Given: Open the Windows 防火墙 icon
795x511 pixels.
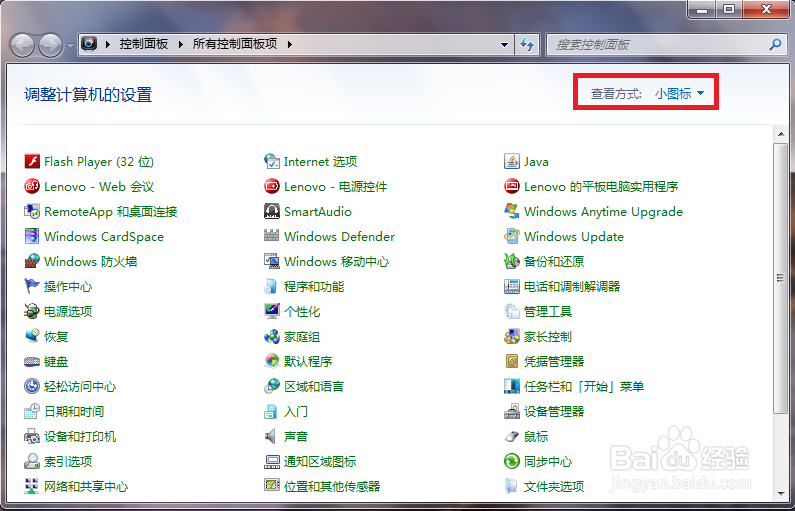Looking at the screenshot, I should click(x=32, y=261).
